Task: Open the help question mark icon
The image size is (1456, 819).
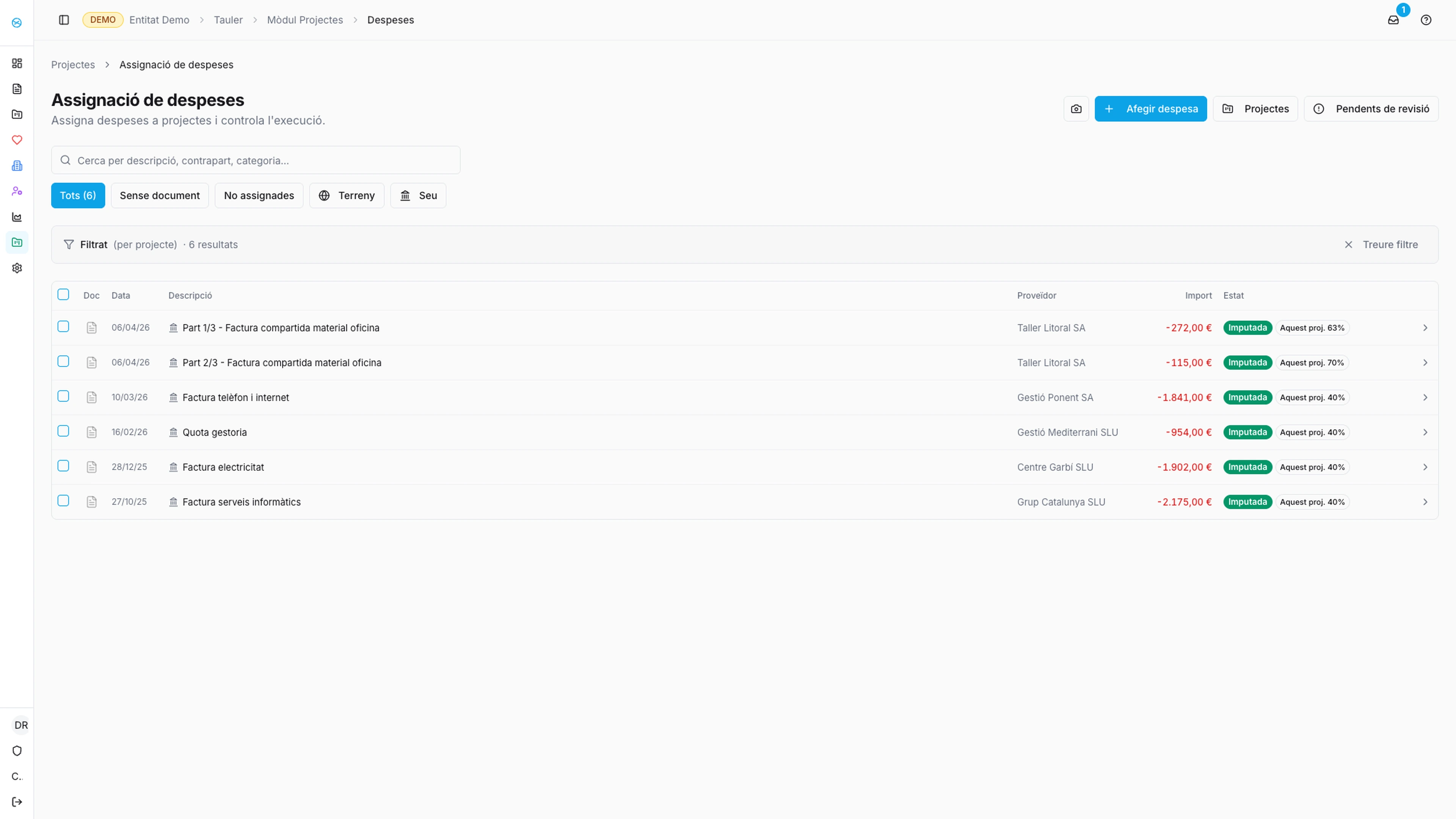Action: tap(1426, 20)
